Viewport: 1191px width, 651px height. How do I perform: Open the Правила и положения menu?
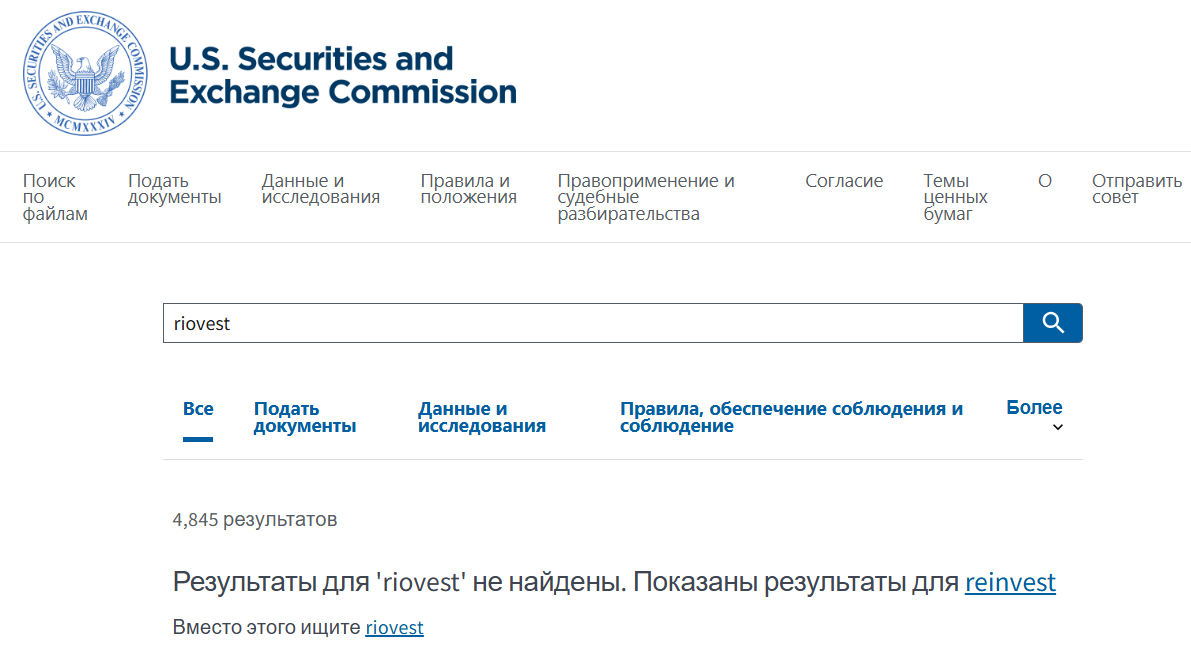click(x=468, y=189)
